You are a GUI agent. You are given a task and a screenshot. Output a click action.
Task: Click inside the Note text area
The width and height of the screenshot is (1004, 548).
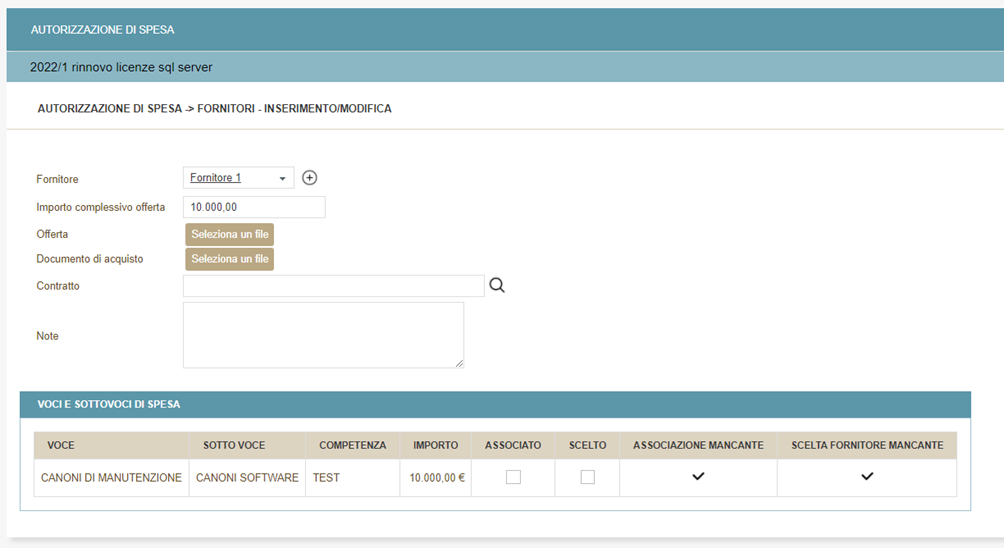(323, 335)
